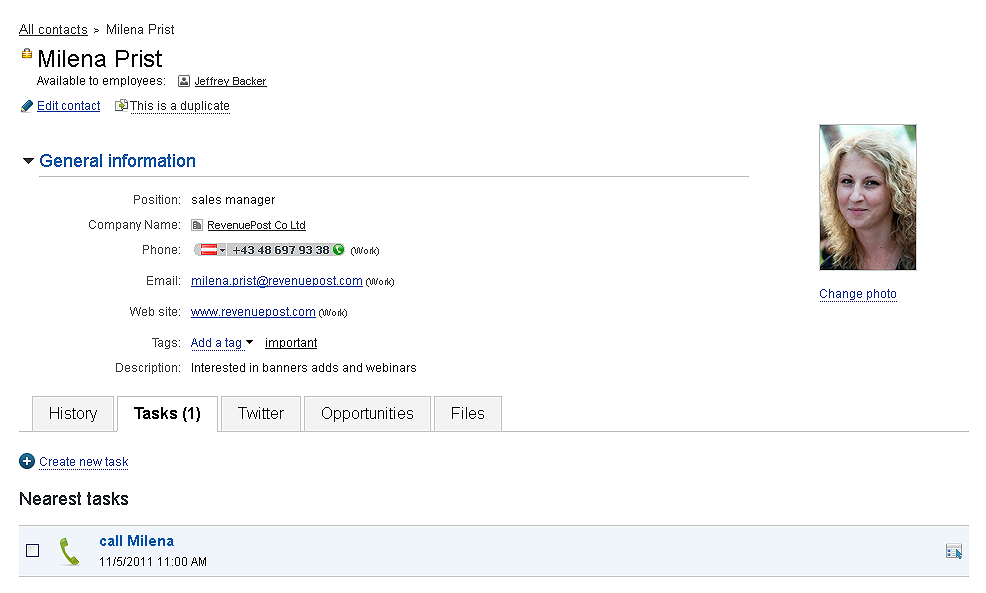The image size is (986, 593).
Task: Click the lock icon next to contact name
Action: pos(27,54)
